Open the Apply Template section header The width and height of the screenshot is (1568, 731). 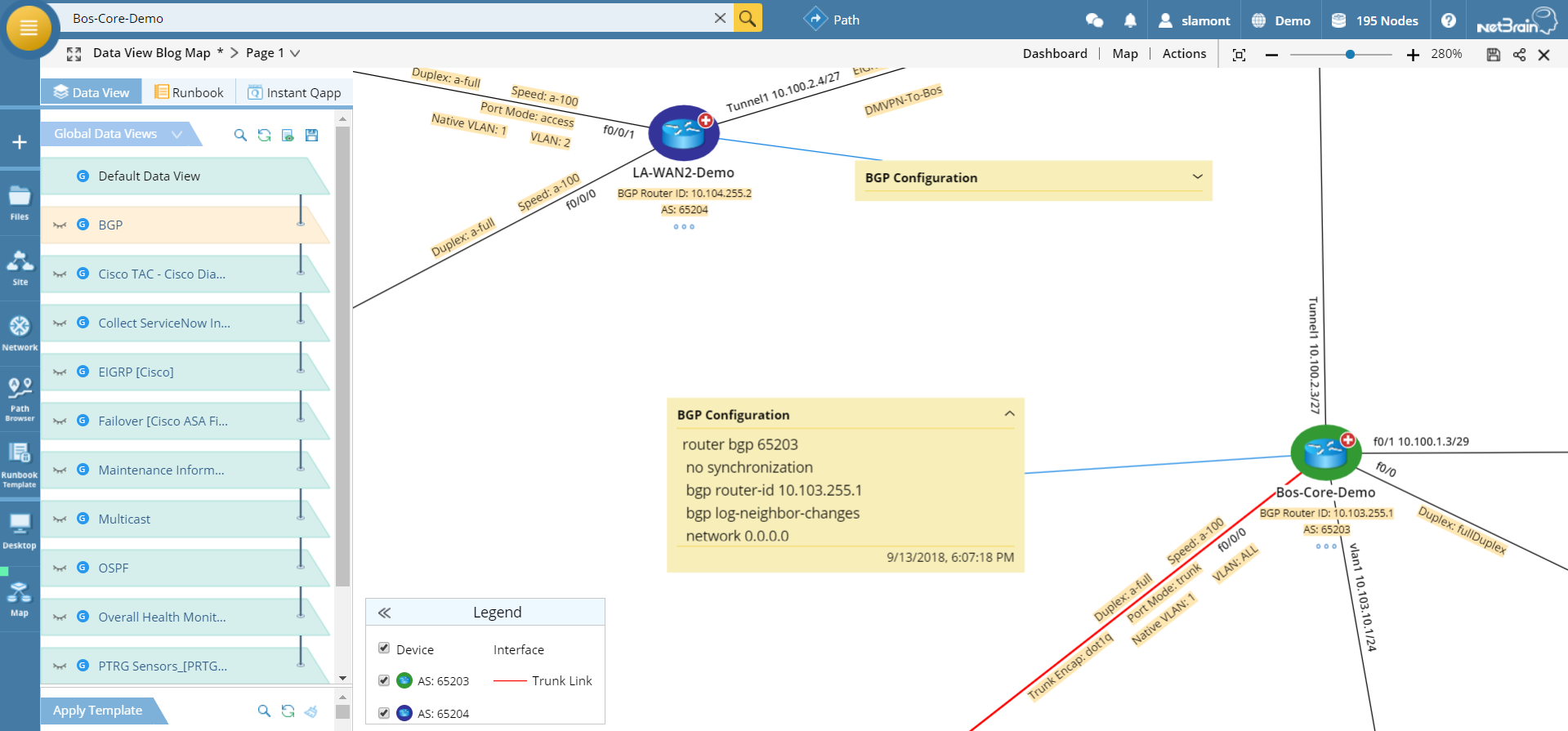coord(98,711)
